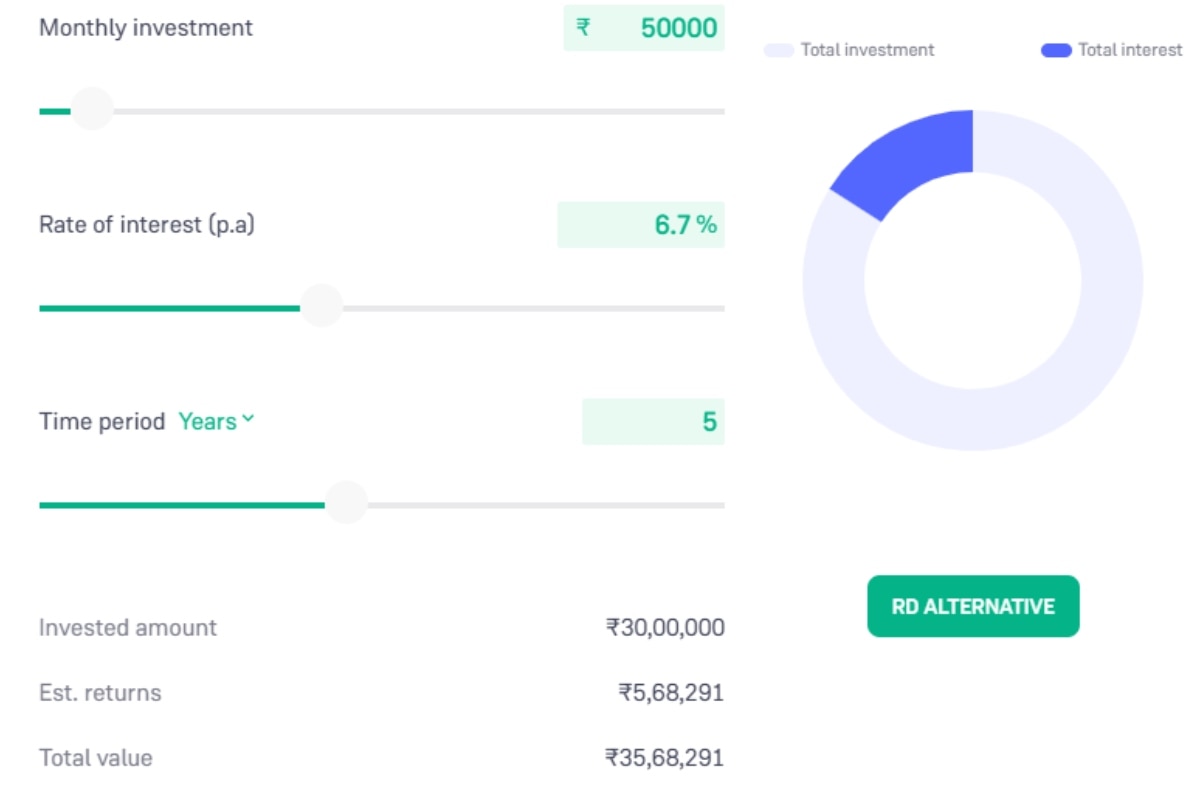This screenshot has height=800, width=1200.
Task: Click the RD ALTERNATIVE button
Action: [973, 606]
